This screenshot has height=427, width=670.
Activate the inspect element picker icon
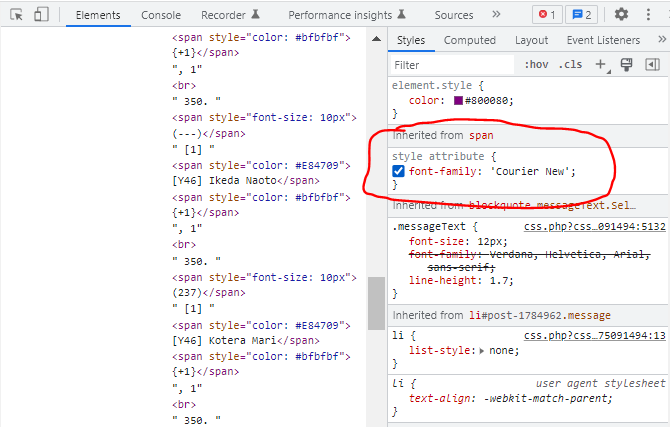16,15
